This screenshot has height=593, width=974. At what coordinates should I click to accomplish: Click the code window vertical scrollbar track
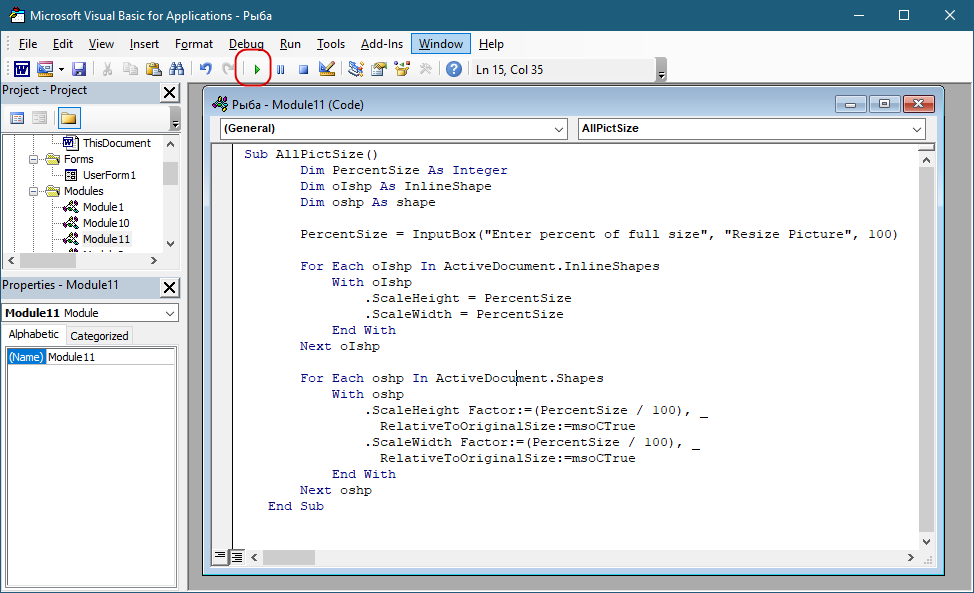point(926,351)
